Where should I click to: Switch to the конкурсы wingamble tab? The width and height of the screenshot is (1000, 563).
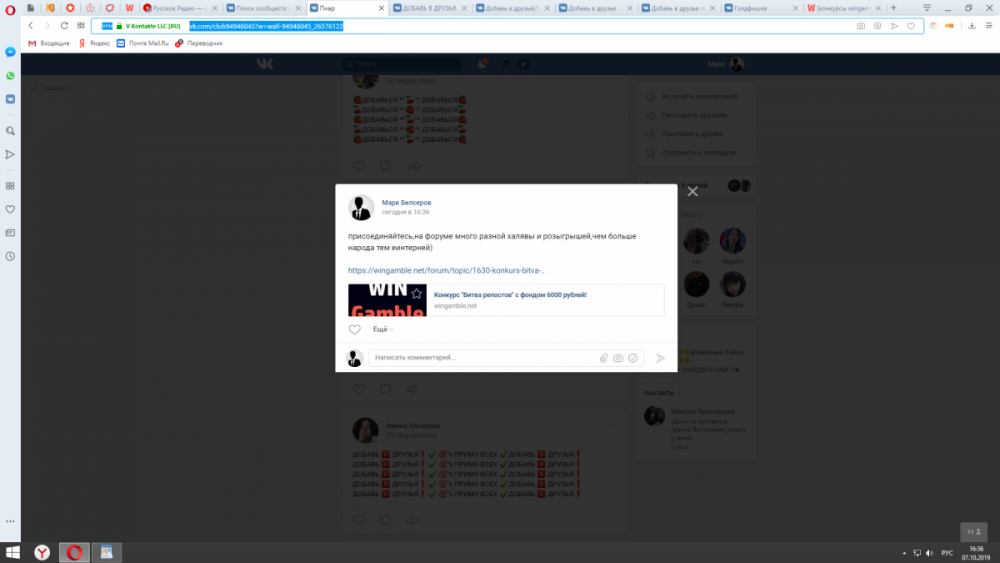[844, 8]
